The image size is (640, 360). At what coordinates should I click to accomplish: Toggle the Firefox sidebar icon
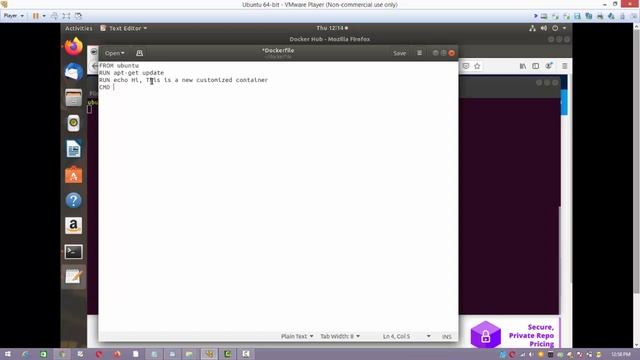pos(536,66)
